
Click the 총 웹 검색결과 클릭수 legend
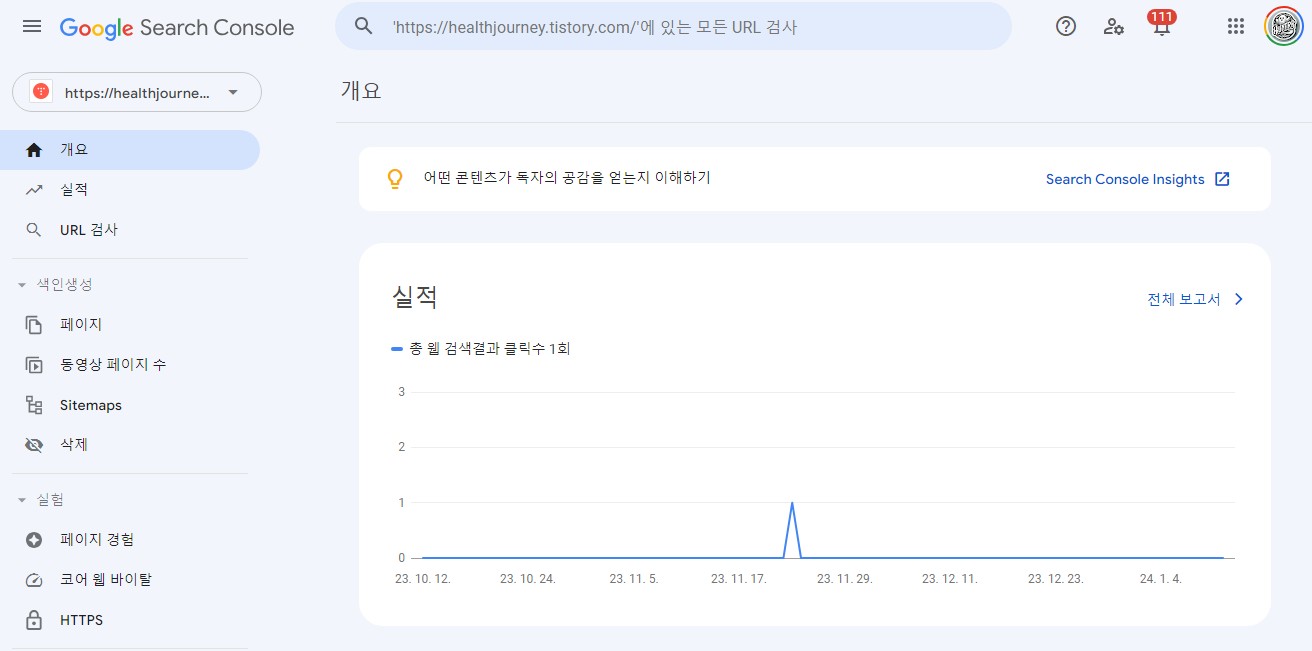(x=481, y=349)
